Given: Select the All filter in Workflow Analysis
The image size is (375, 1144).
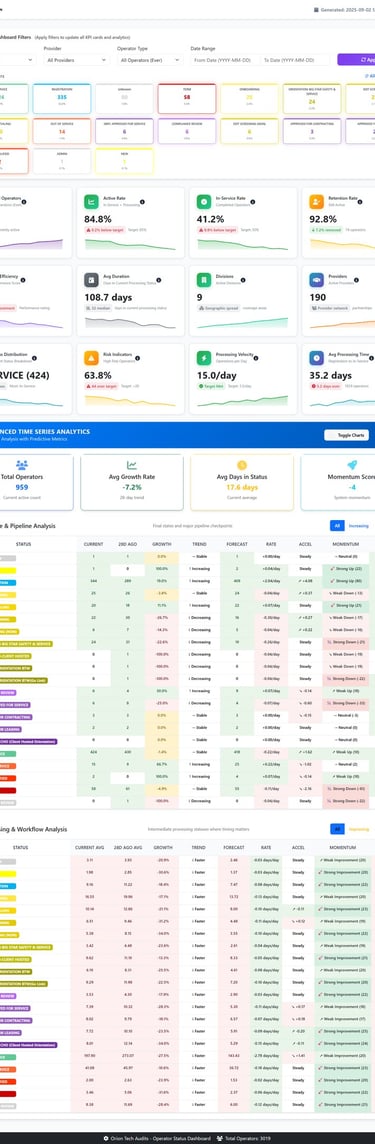Looking at the screenshot, I should [337, 829].
